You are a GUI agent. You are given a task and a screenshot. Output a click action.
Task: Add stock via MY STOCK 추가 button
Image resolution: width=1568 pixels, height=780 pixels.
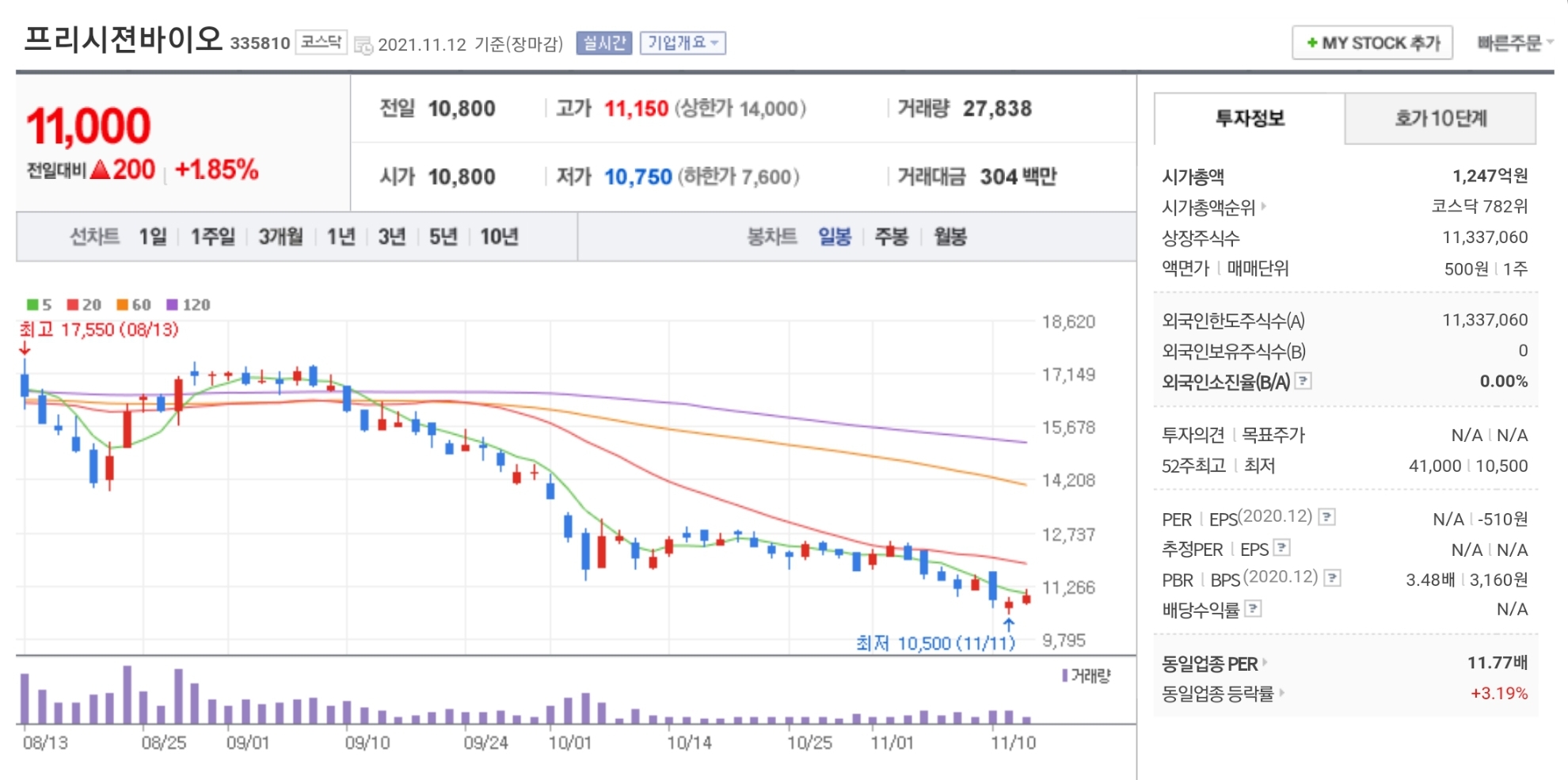click(x=1372, y=43)
